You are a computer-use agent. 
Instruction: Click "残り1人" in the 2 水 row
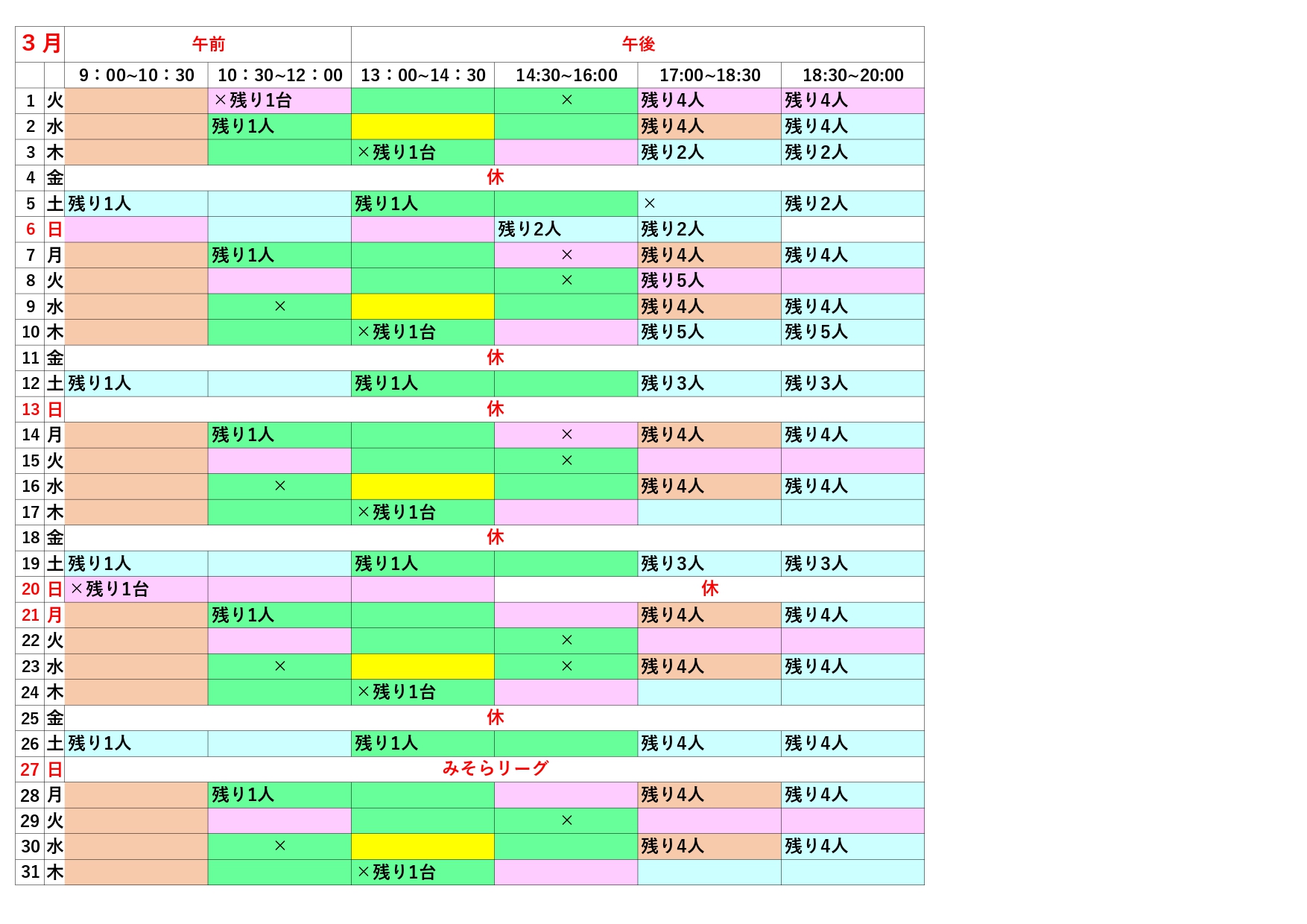pos(243,127)
